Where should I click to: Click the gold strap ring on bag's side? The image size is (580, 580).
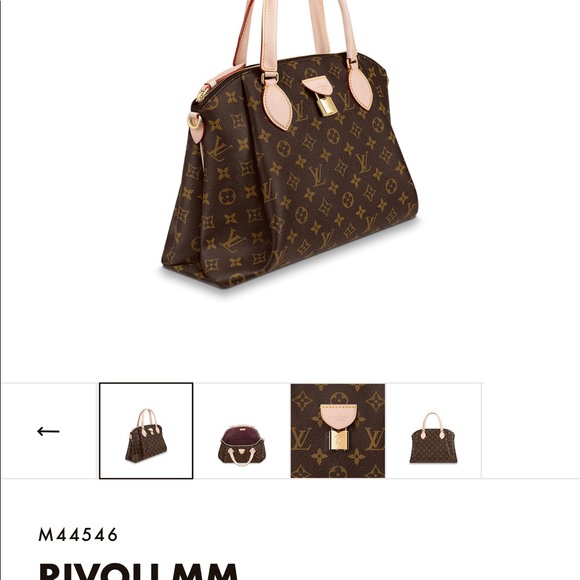(195, 121)
